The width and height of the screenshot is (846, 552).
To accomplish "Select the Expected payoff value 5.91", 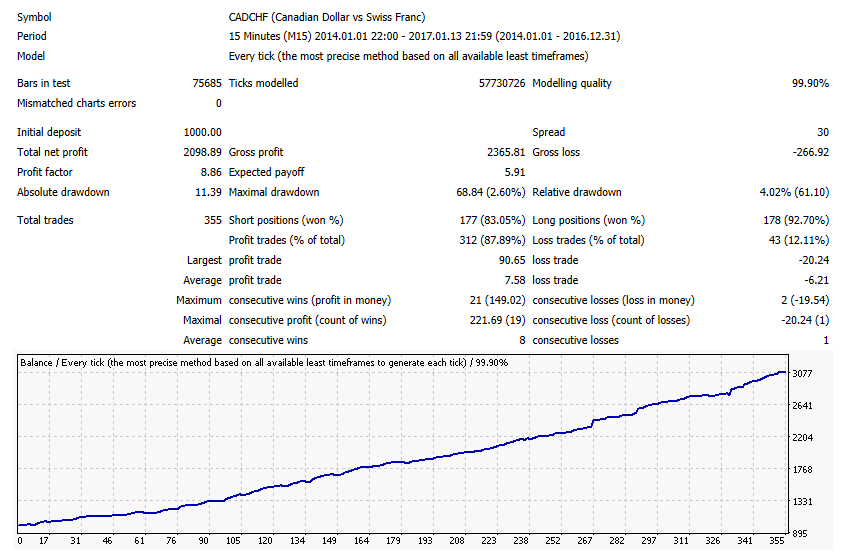I will [515, 172].
